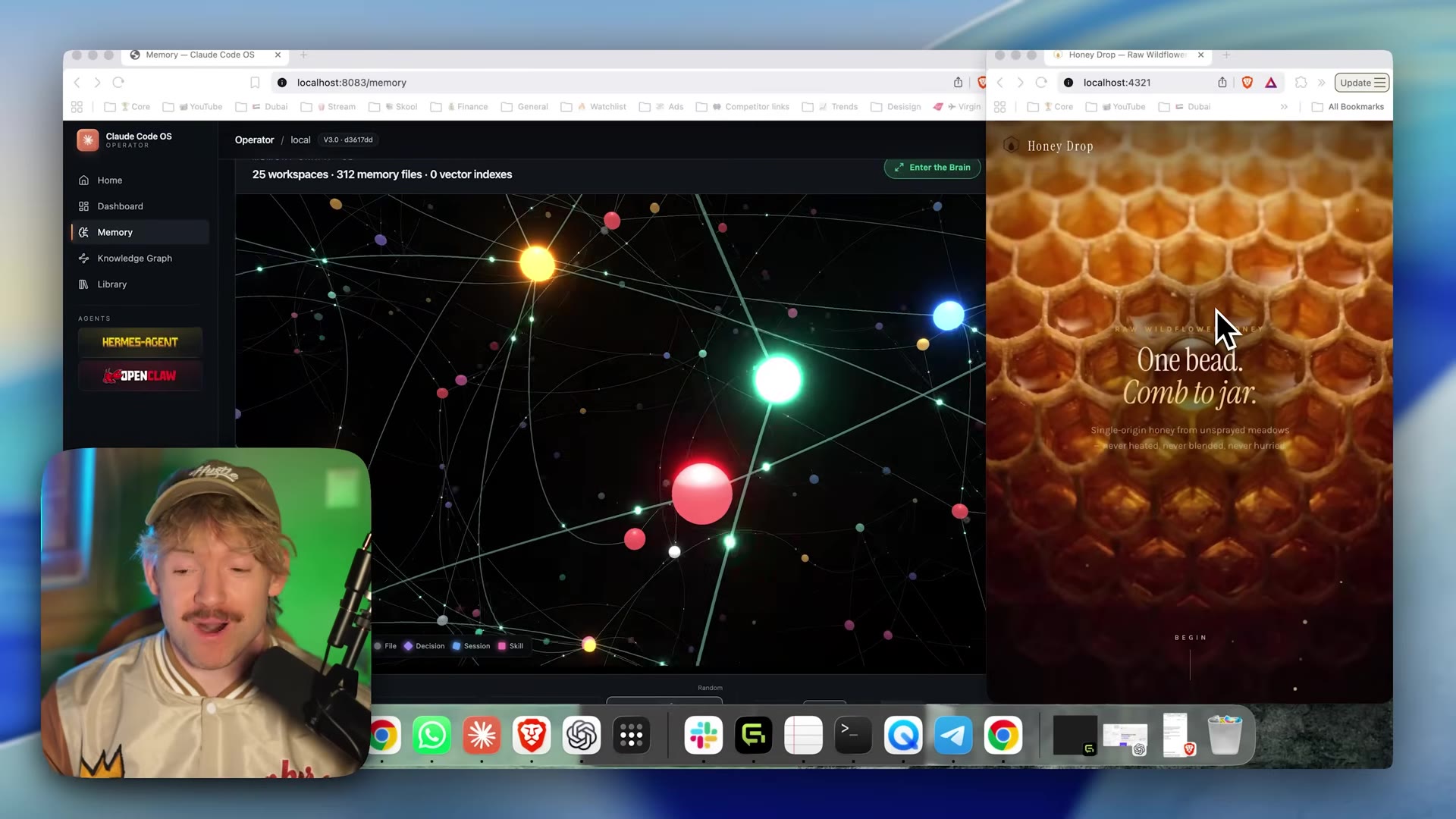Select the Memory sidebar menu item
Screen dimensions: 1456x819
pos(140,232)
